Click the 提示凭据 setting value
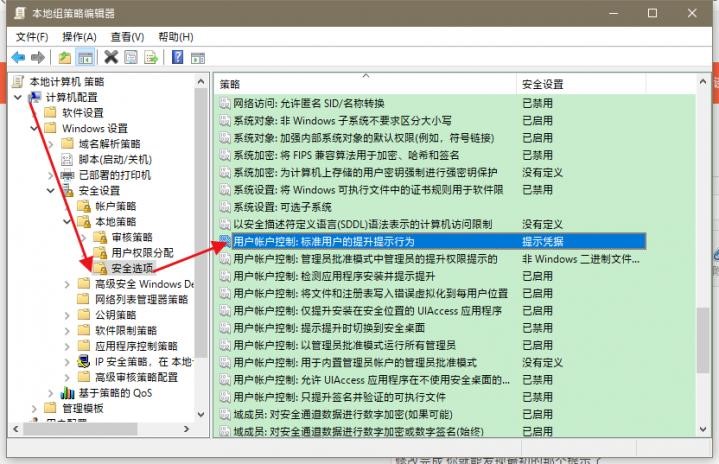Viewport: 719px width, 464px height. [x=543, y=242]
